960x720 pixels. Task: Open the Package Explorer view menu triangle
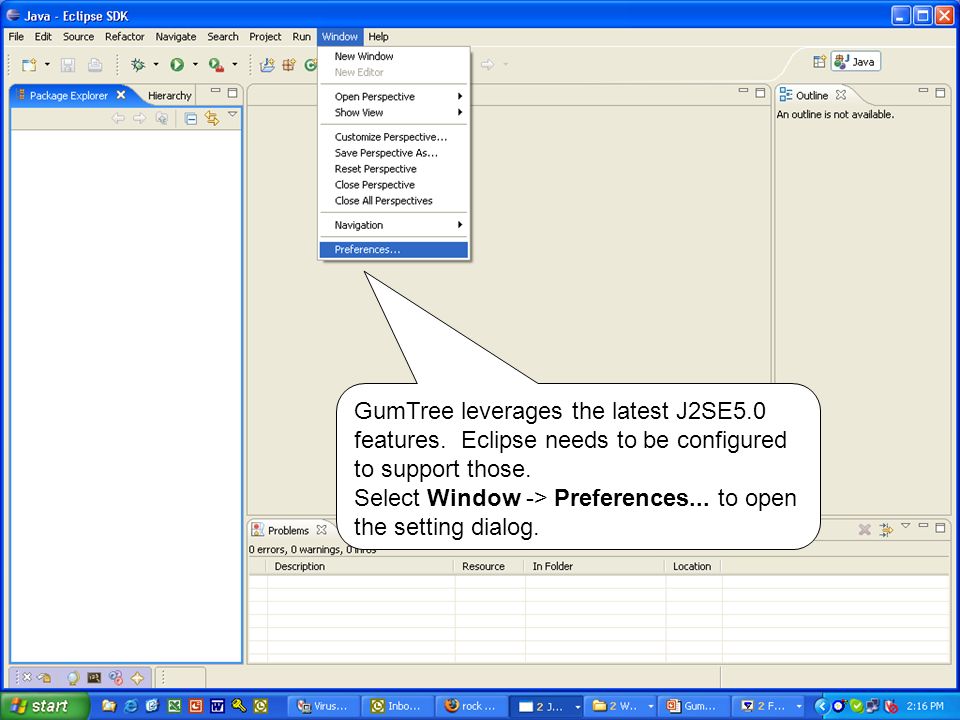pyautogui.click(x=233, y=114)
